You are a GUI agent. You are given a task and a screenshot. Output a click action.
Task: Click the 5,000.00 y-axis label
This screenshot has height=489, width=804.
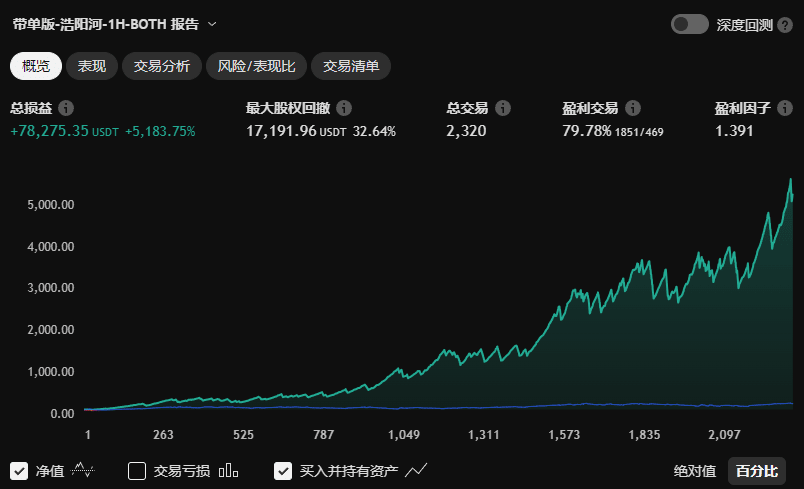51,205
